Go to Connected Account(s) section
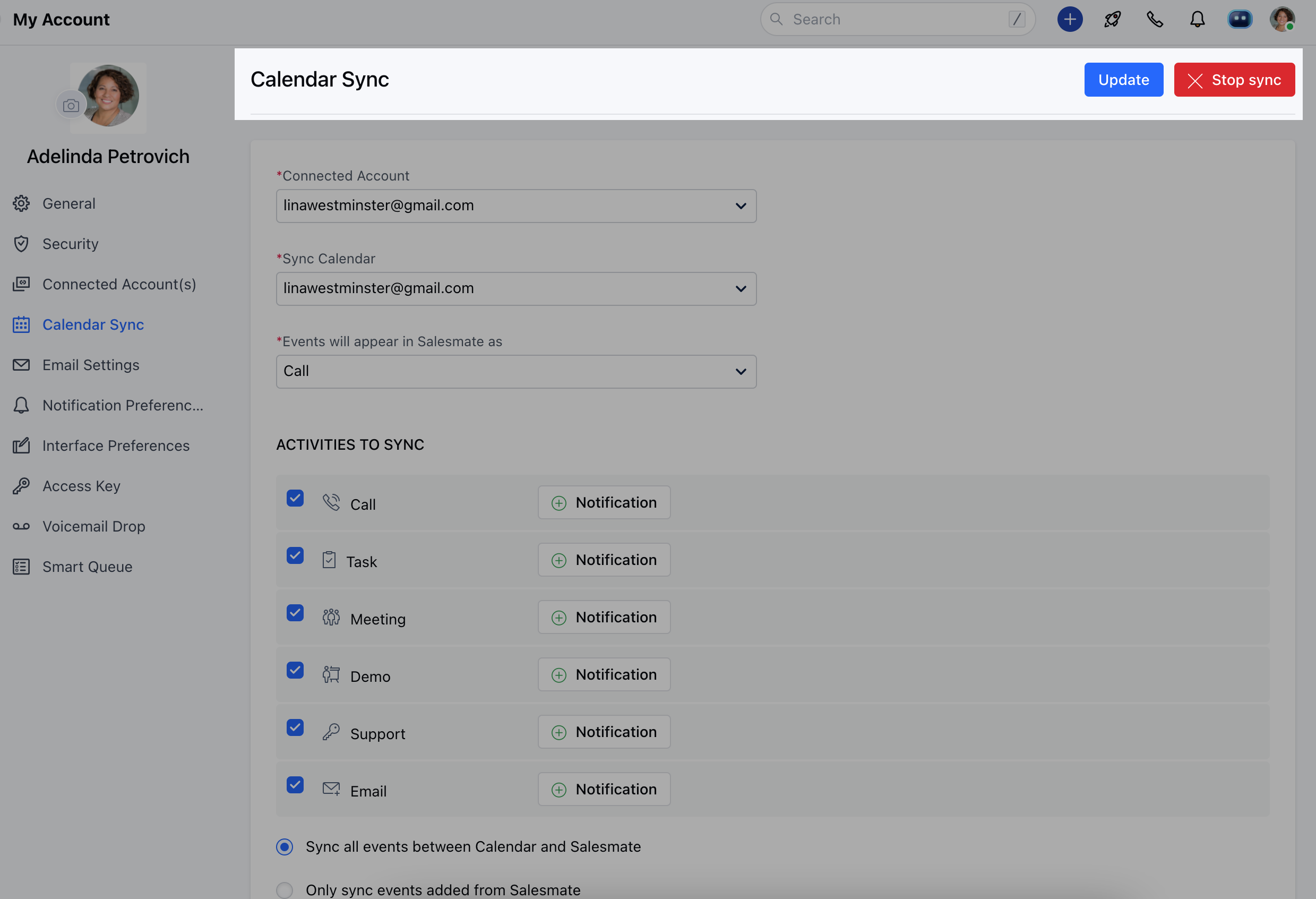 pyautogui.click(x=119, y=284)
